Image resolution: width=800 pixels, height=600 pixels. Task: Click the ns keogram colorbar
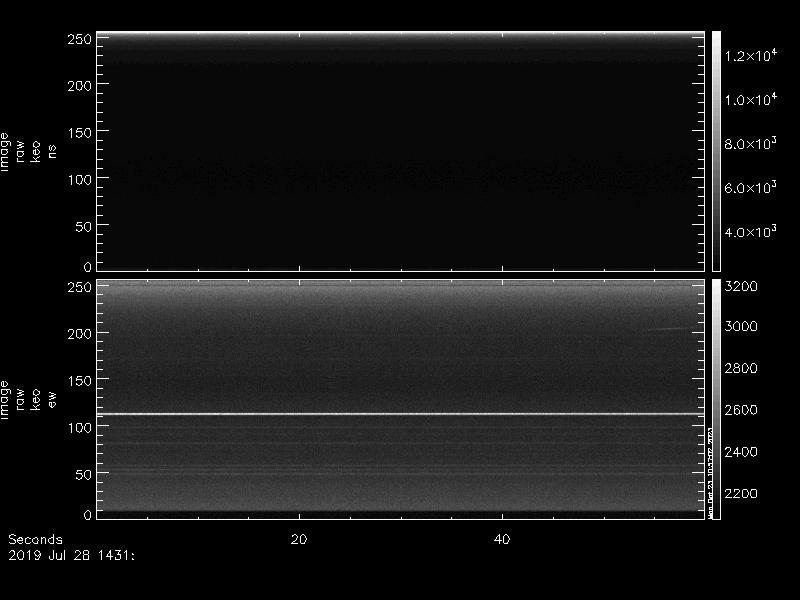tap(716, 151)
